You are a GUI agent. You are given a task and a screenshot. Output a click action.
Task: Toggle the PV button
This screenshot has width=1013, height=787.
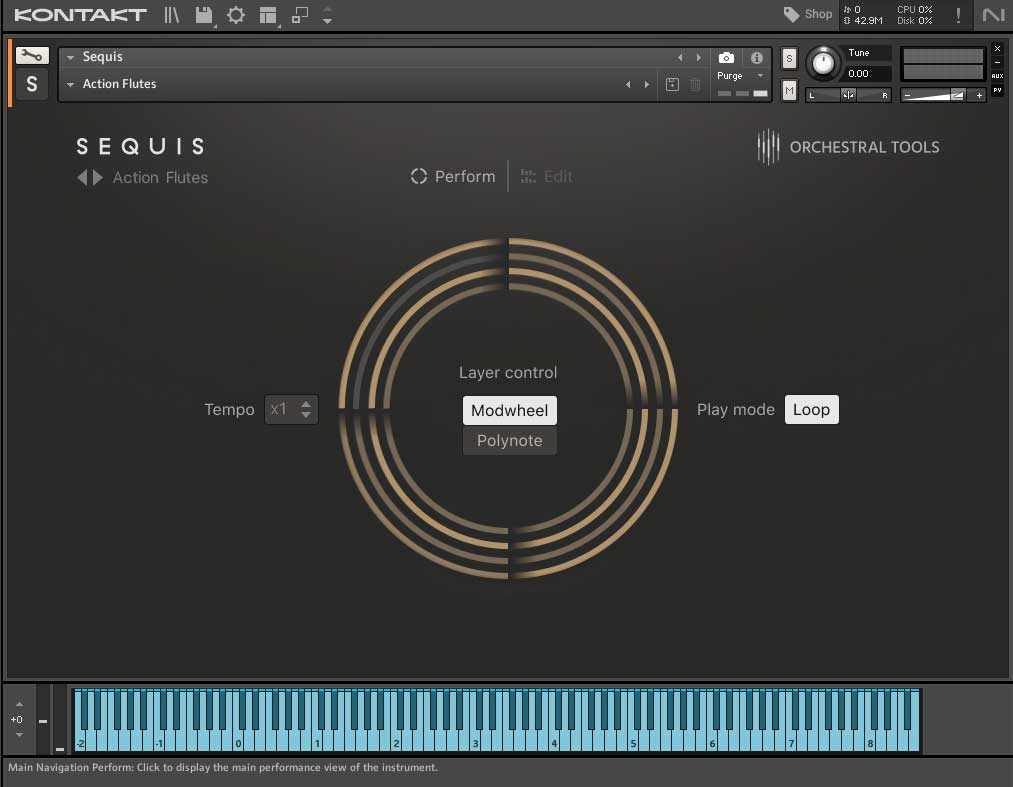pyautogui.click(x=997, y=90)
